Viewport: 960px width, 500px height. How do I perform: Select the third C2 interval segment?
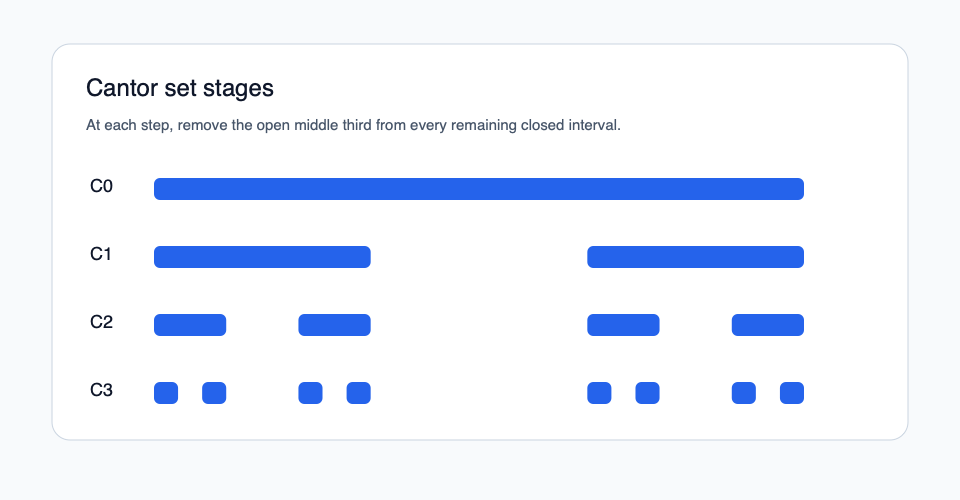[x=623, y=325]
